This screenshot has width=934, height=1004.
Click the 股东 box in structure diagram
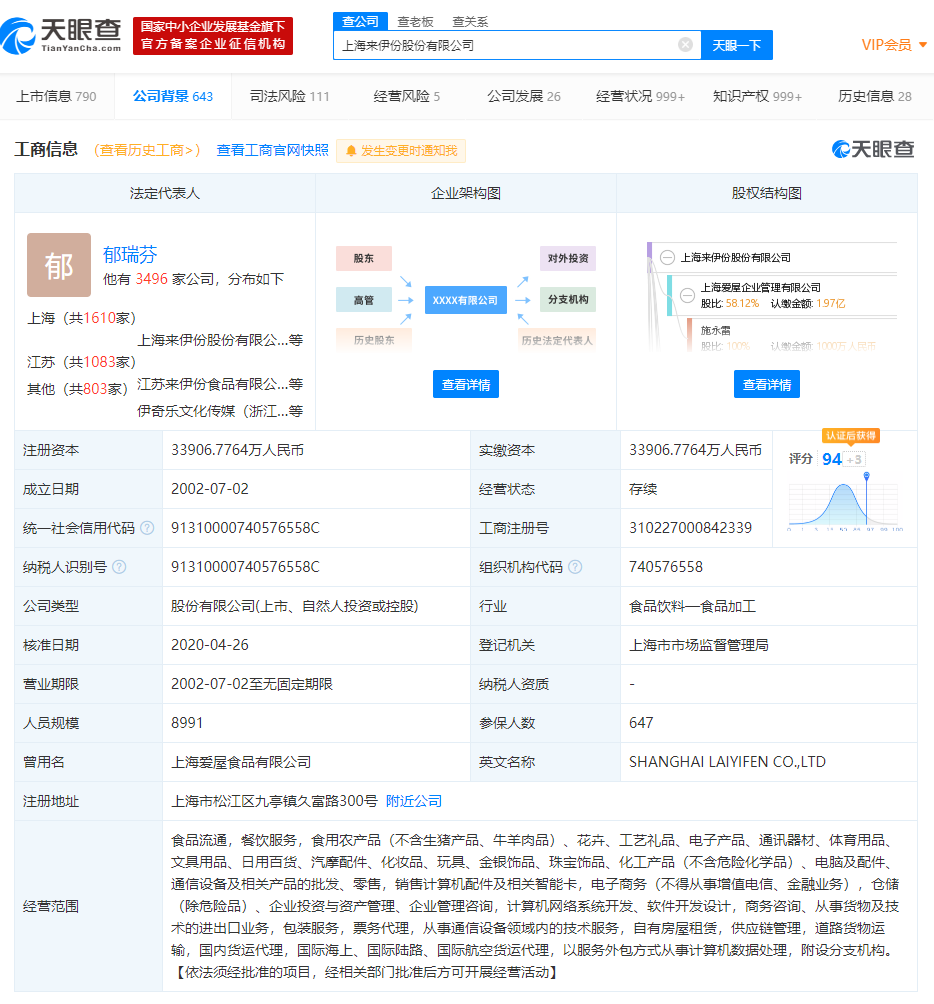point(364,258)
